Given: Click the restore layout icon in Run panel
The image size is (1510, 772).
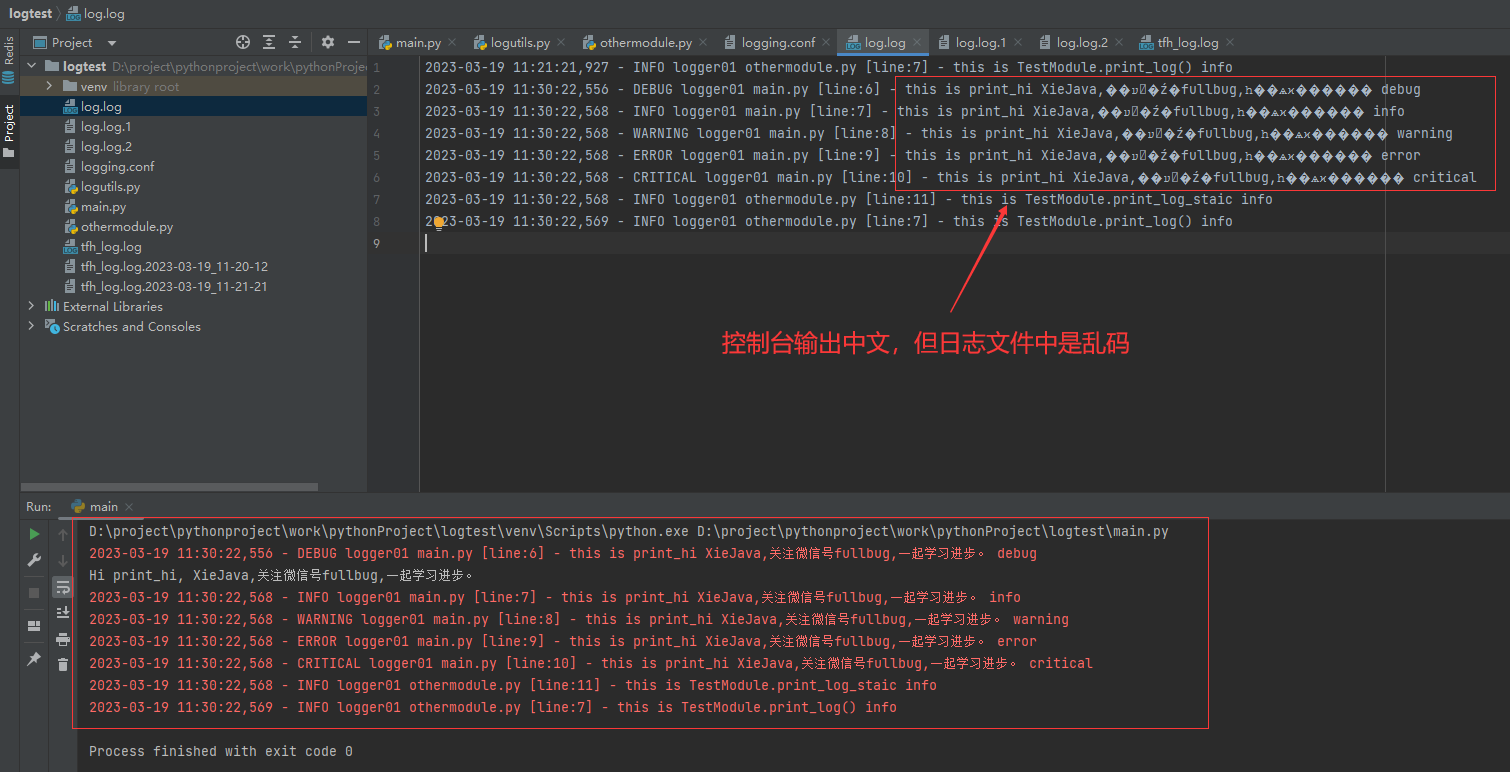Looking at the screenshot, I should click(34, 626).
